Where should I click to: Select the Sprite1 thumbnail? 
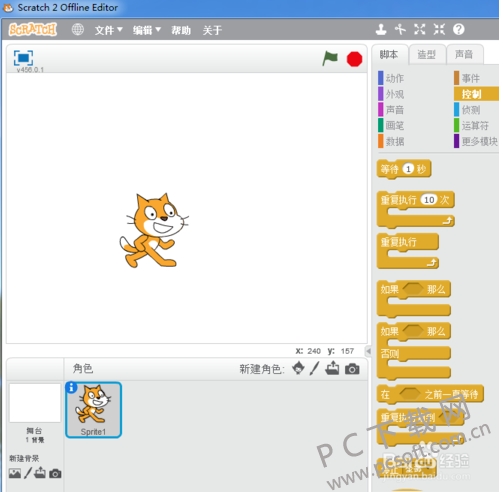click(x=93, y=410)
